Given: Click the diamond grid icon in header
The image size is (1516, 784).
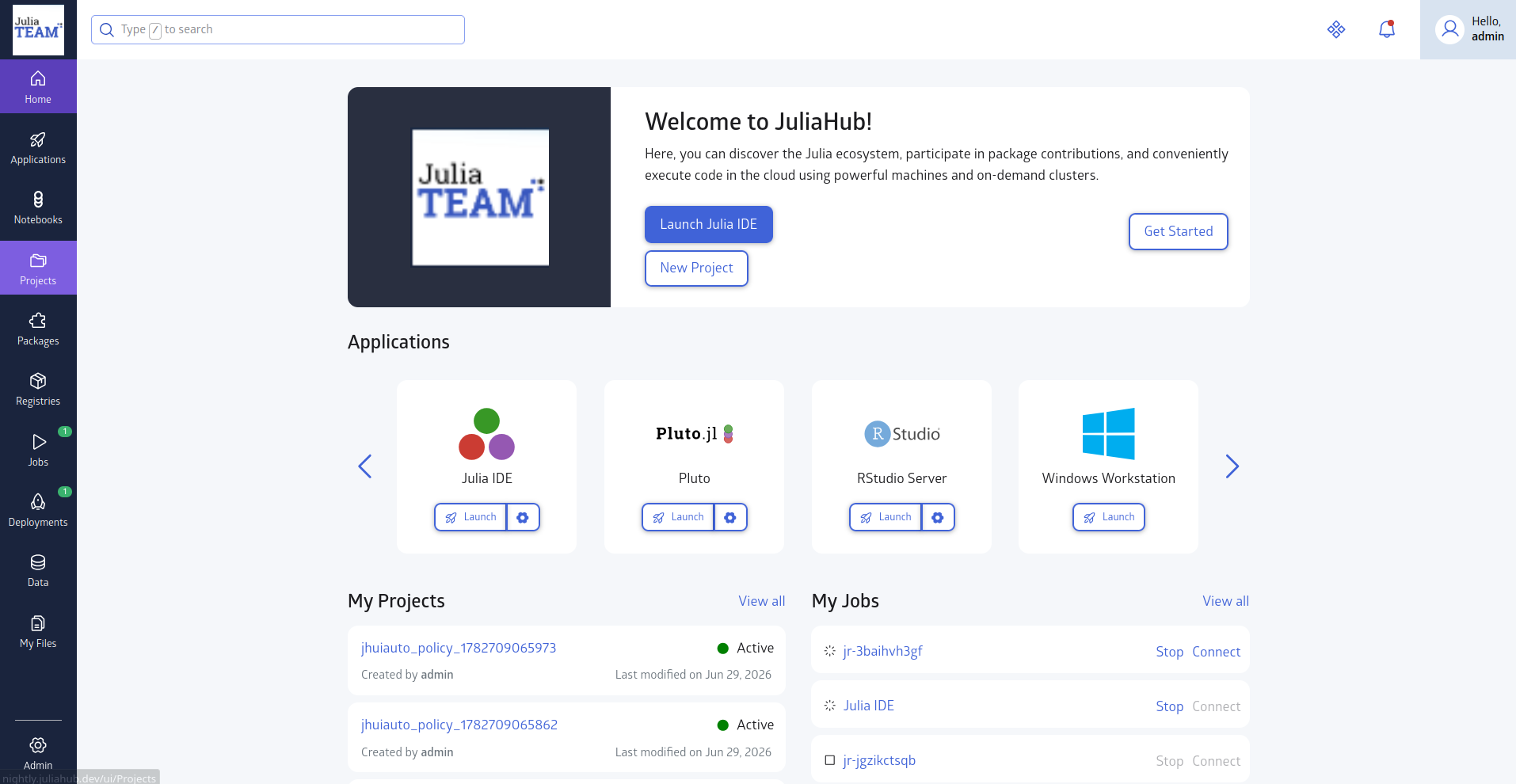Looking at the screenshot, I should click(1336, 29).
